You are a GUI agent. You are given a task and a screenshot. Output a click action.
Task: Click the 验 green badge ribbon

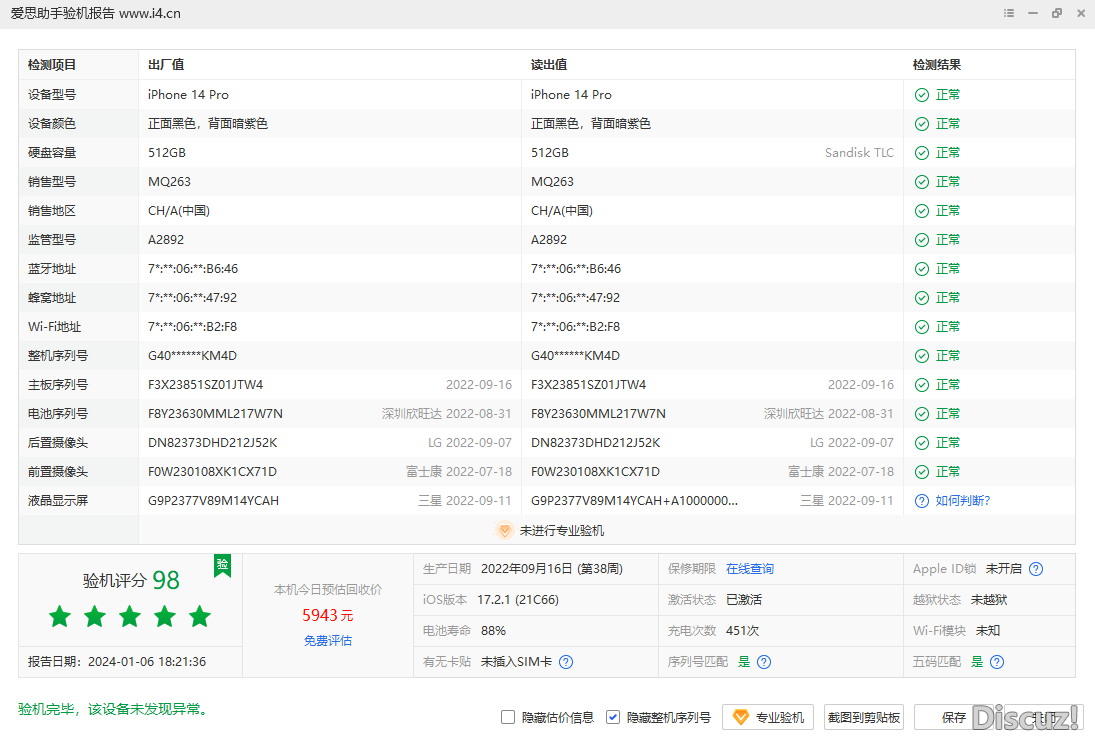(x=222, y=565)
